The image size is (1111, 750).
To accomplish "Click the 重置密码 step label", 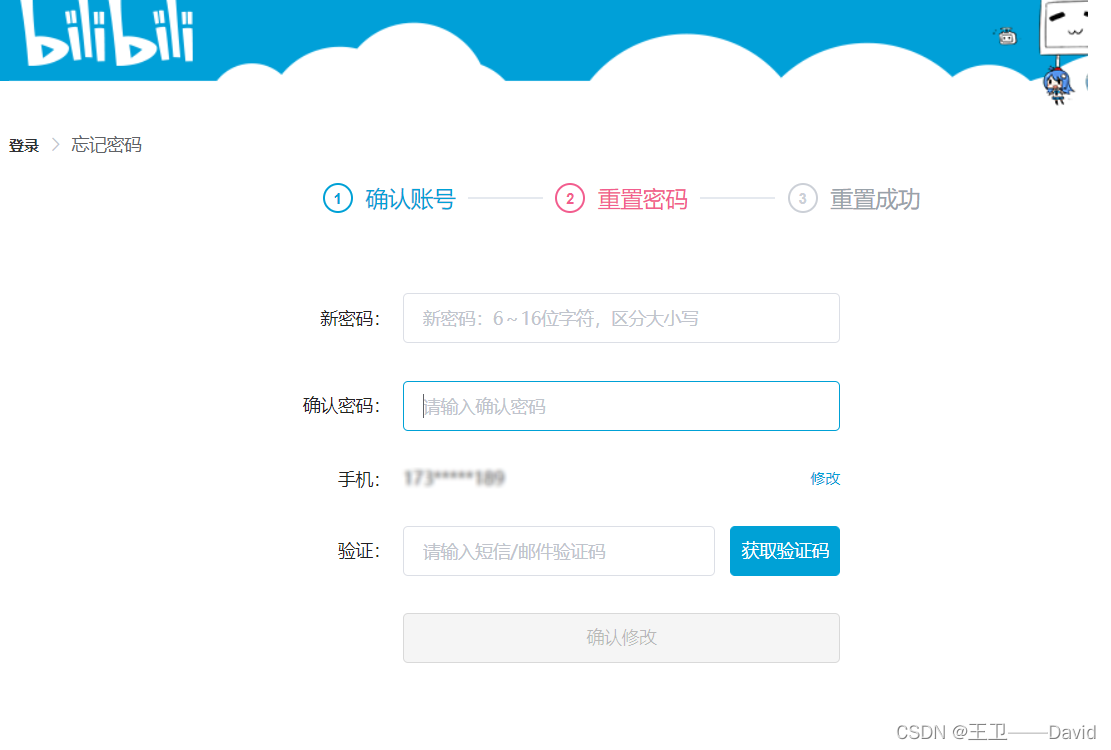I will coord(643,199).
